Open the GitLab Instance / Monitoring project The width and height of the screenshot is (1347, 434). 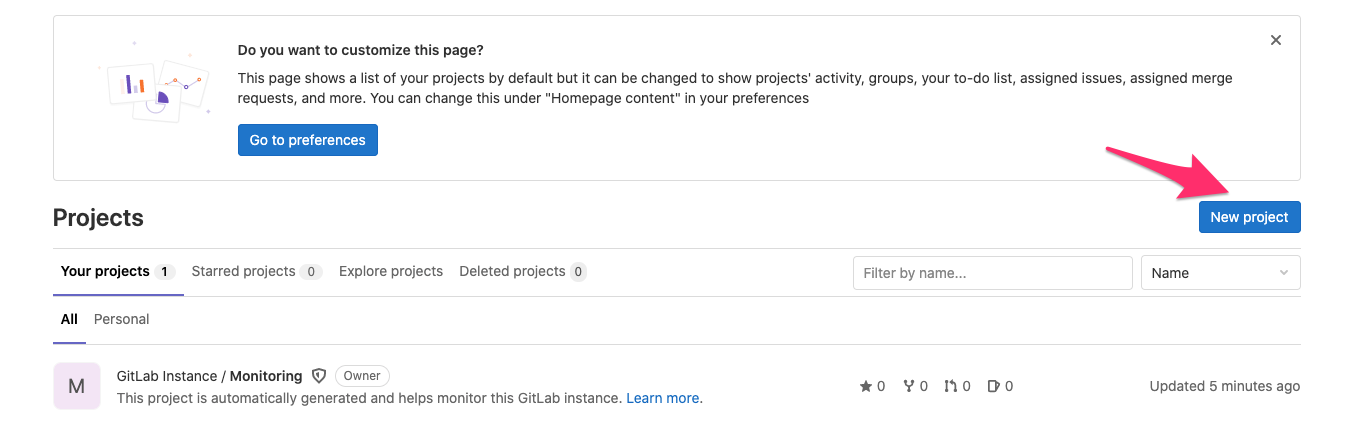tap(209, 376)
